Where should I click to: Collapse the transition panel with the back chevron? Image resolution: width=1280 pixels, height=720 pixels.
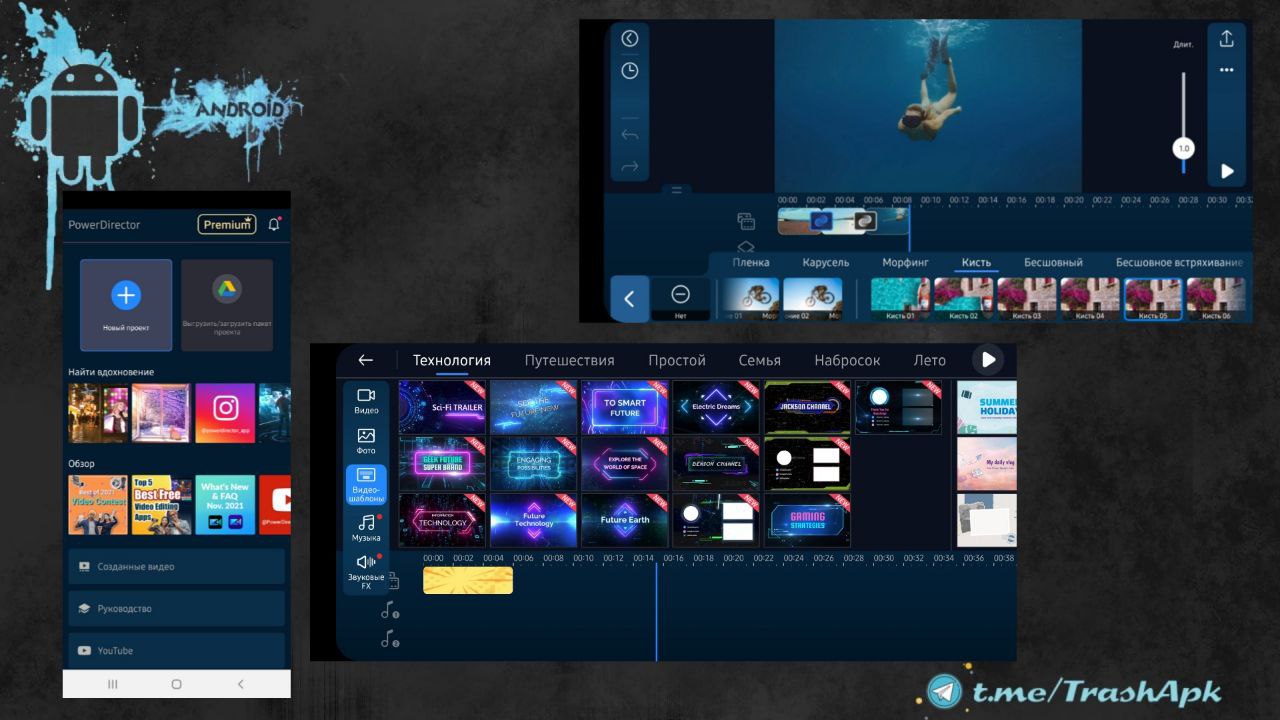coord(630,299)
